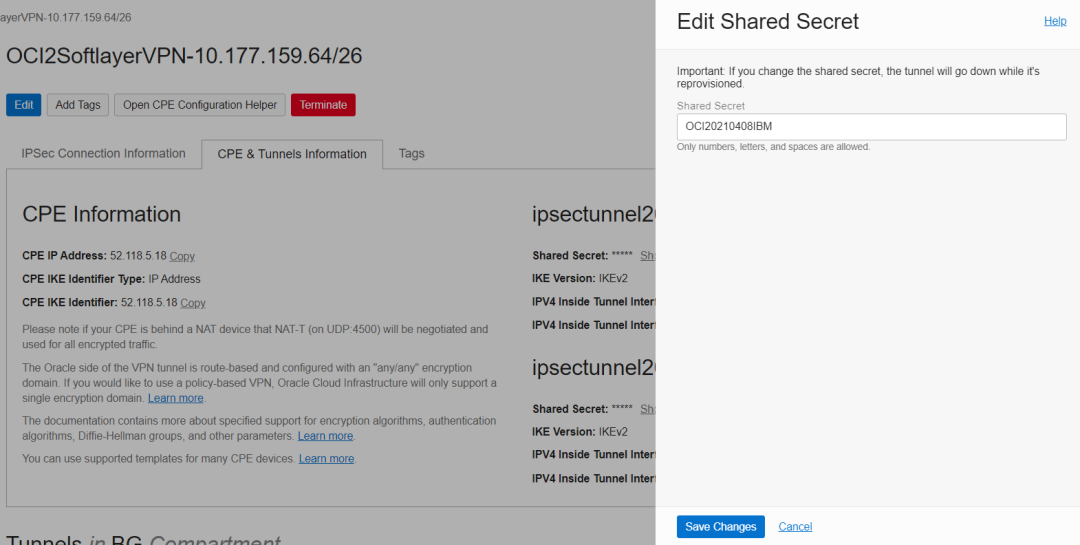
Task: Click the Add Tags button
Action: [78, 105]
